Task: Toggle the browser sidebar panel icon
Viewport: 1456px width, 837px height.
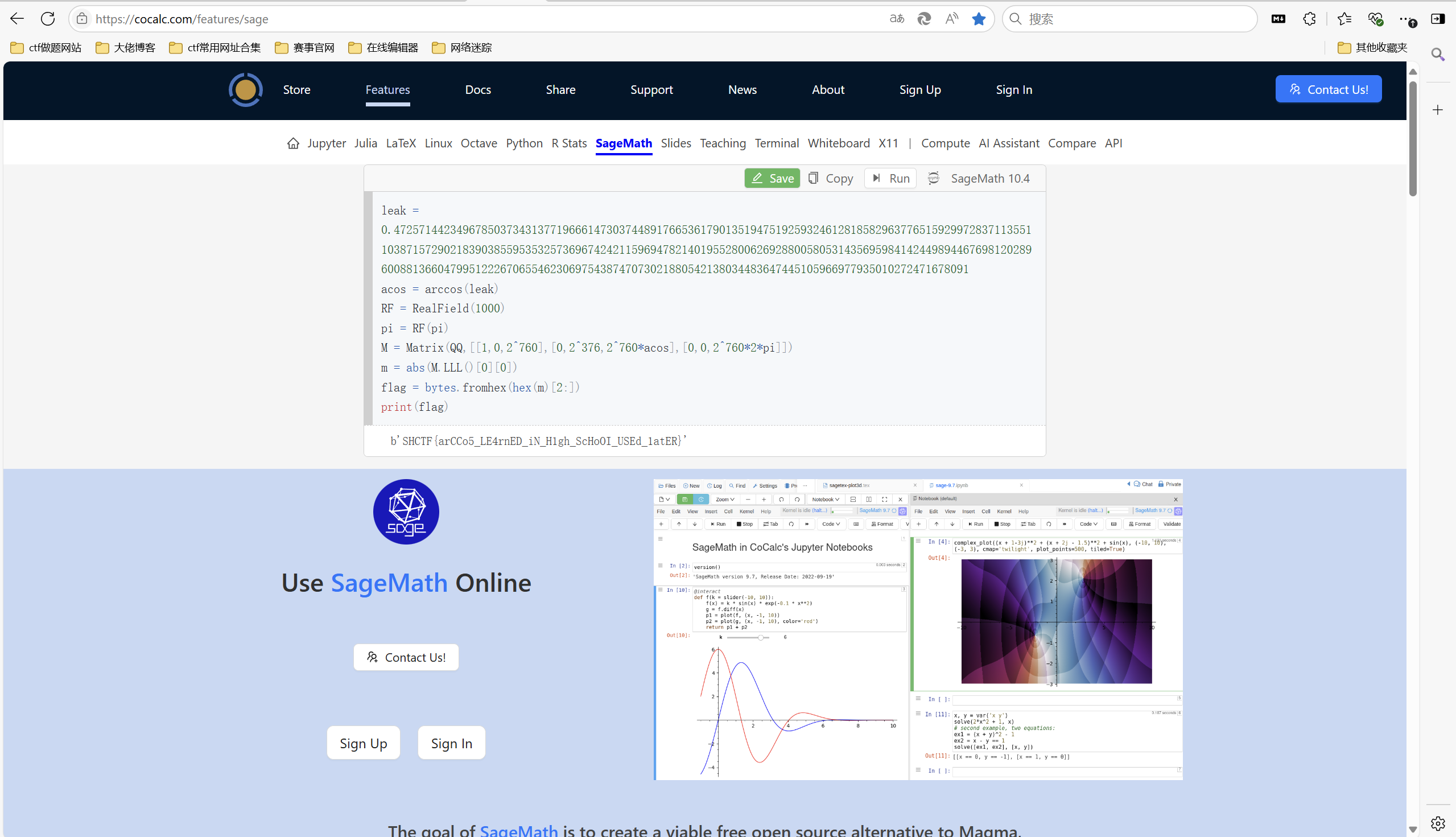Action: tap(1438, 19)
